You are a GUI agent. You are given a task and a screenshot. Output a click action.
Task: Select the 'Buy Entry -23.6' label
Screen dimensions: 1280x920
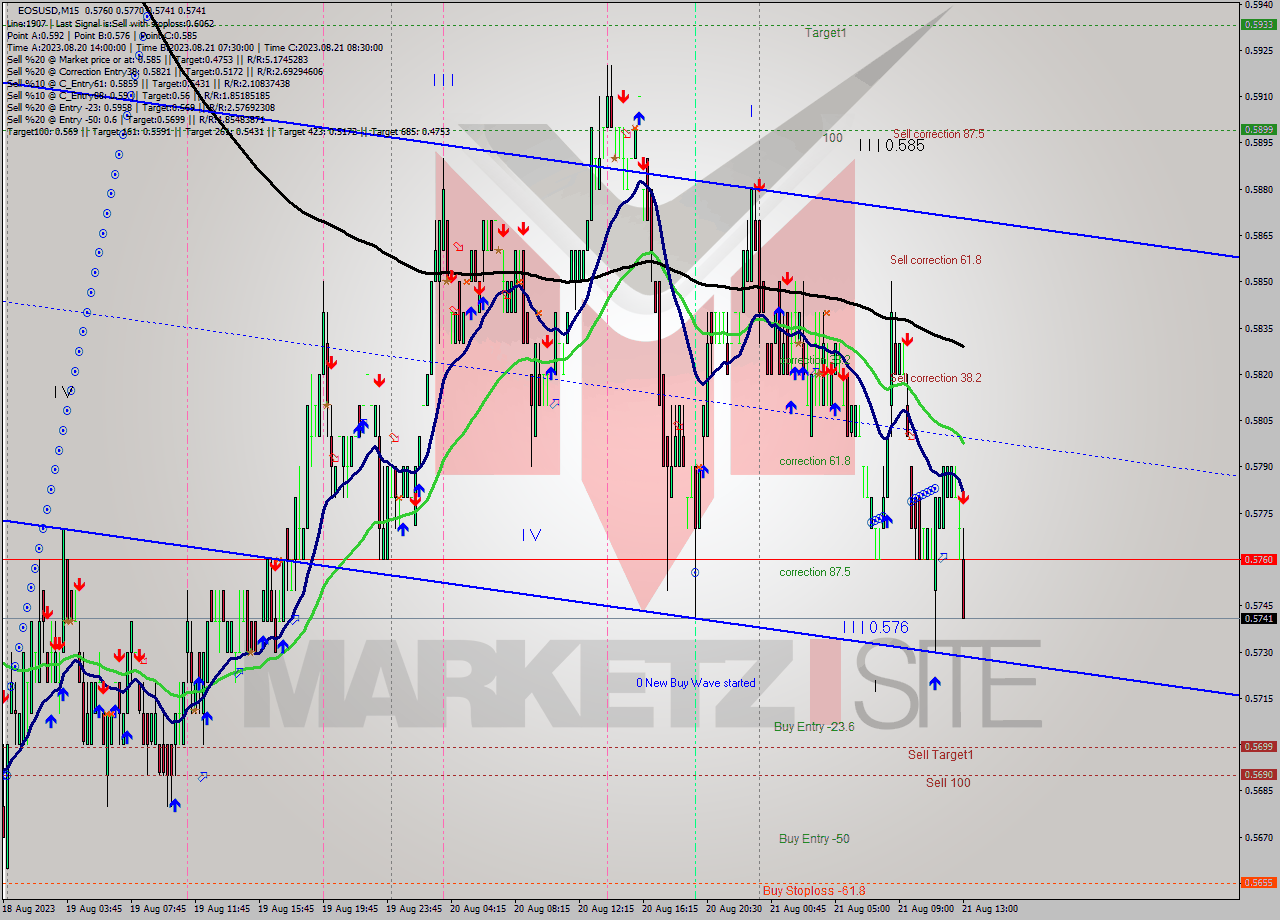pos(814,727)
